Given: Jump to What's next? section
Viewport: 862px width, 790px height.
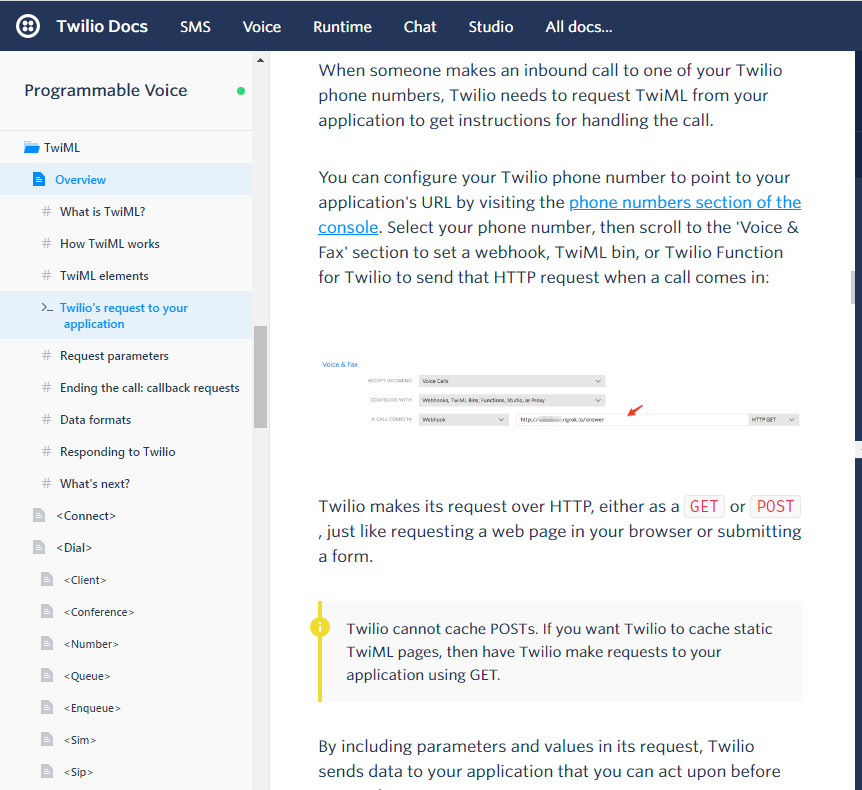Looking at the screenshot, I should click(95, 483).
